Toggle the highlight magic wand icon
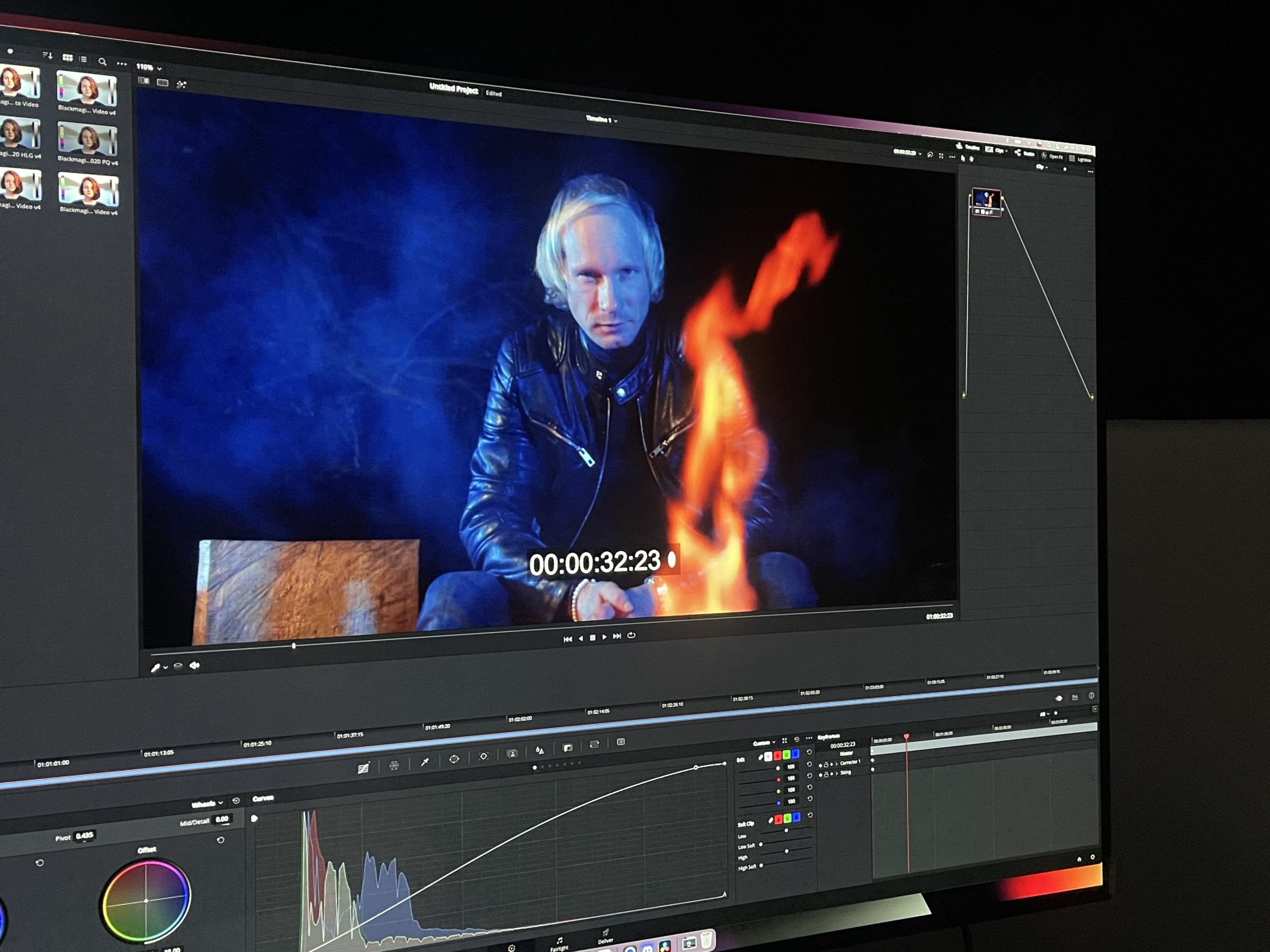Viewport: 1270px width, 952px height. (x=182, y=85)
